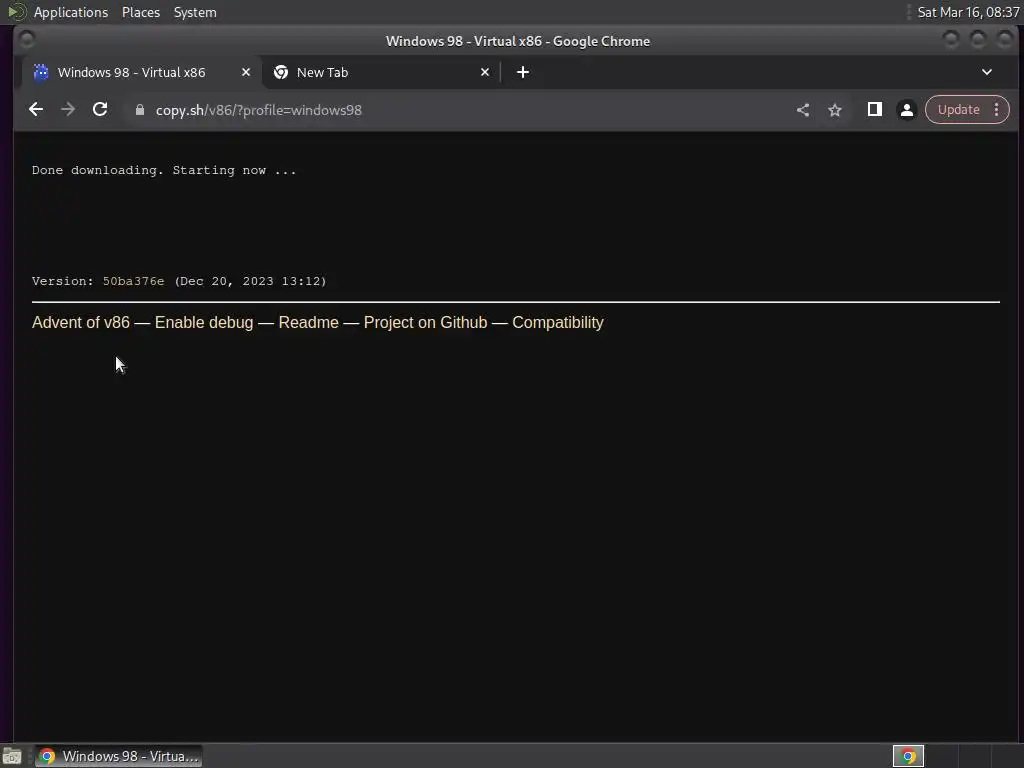Click the show desktop icon in bottom panel
This screenshot has width=1024, height=768.
(x=12, y=756)
